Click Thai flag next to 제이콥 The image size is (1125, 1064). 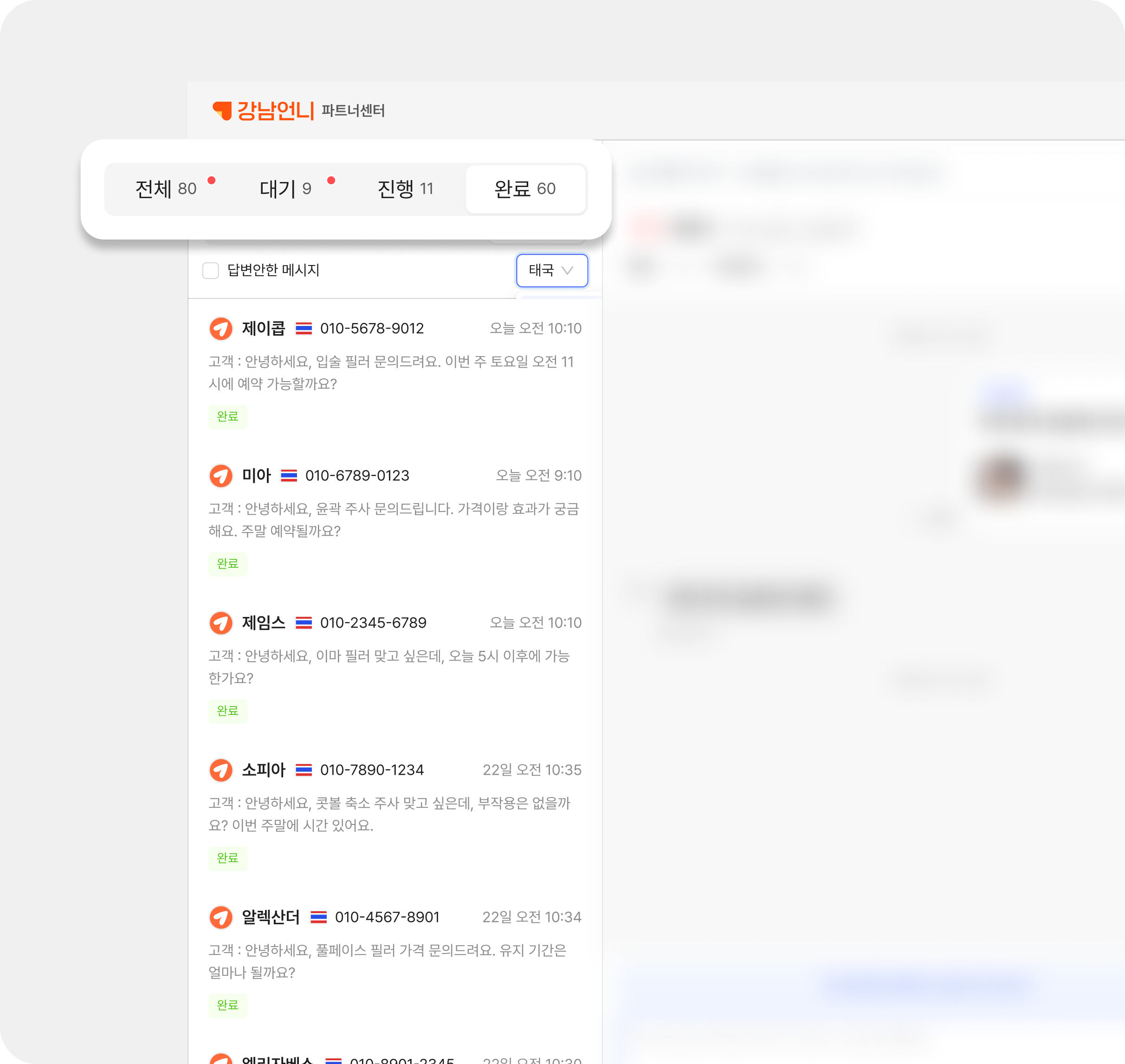(x=304, y=328)
